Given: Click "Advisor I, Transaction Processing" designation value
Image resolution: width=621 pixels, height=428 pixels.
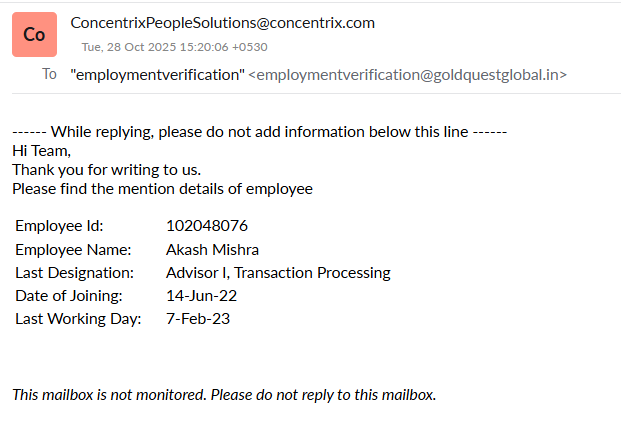Looking at the screenshot, I should (x=278, y=272).
